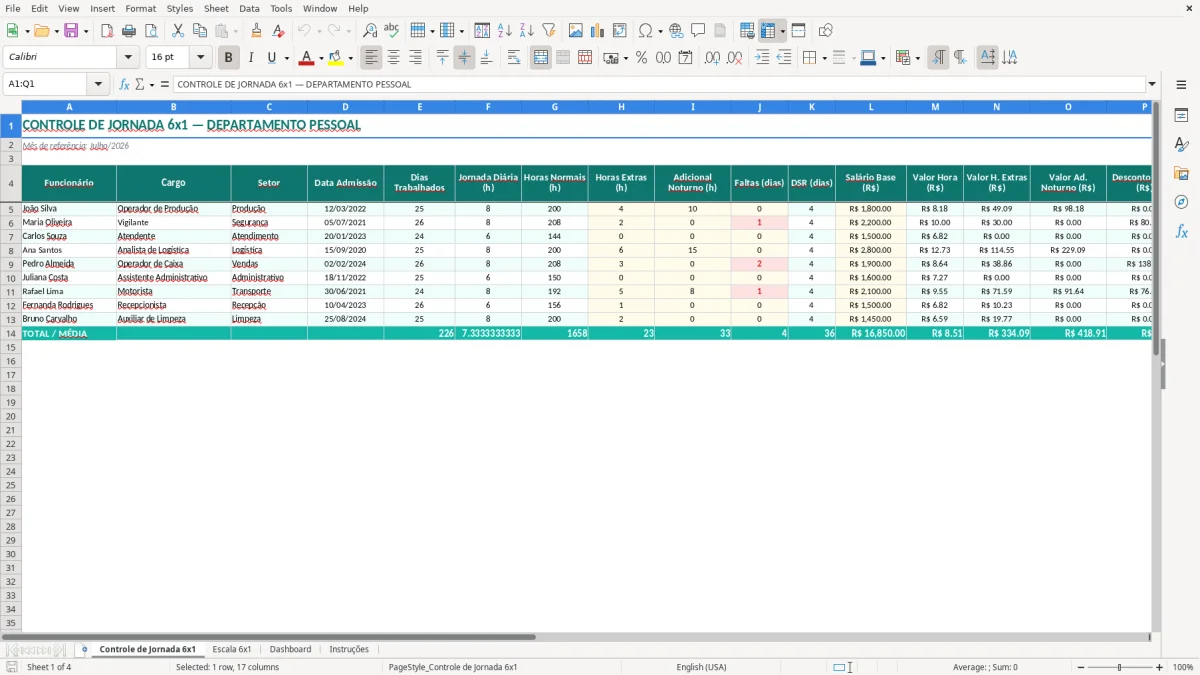Select column H header
Viewport: 1200px width, 675px height.
point(621,106)
